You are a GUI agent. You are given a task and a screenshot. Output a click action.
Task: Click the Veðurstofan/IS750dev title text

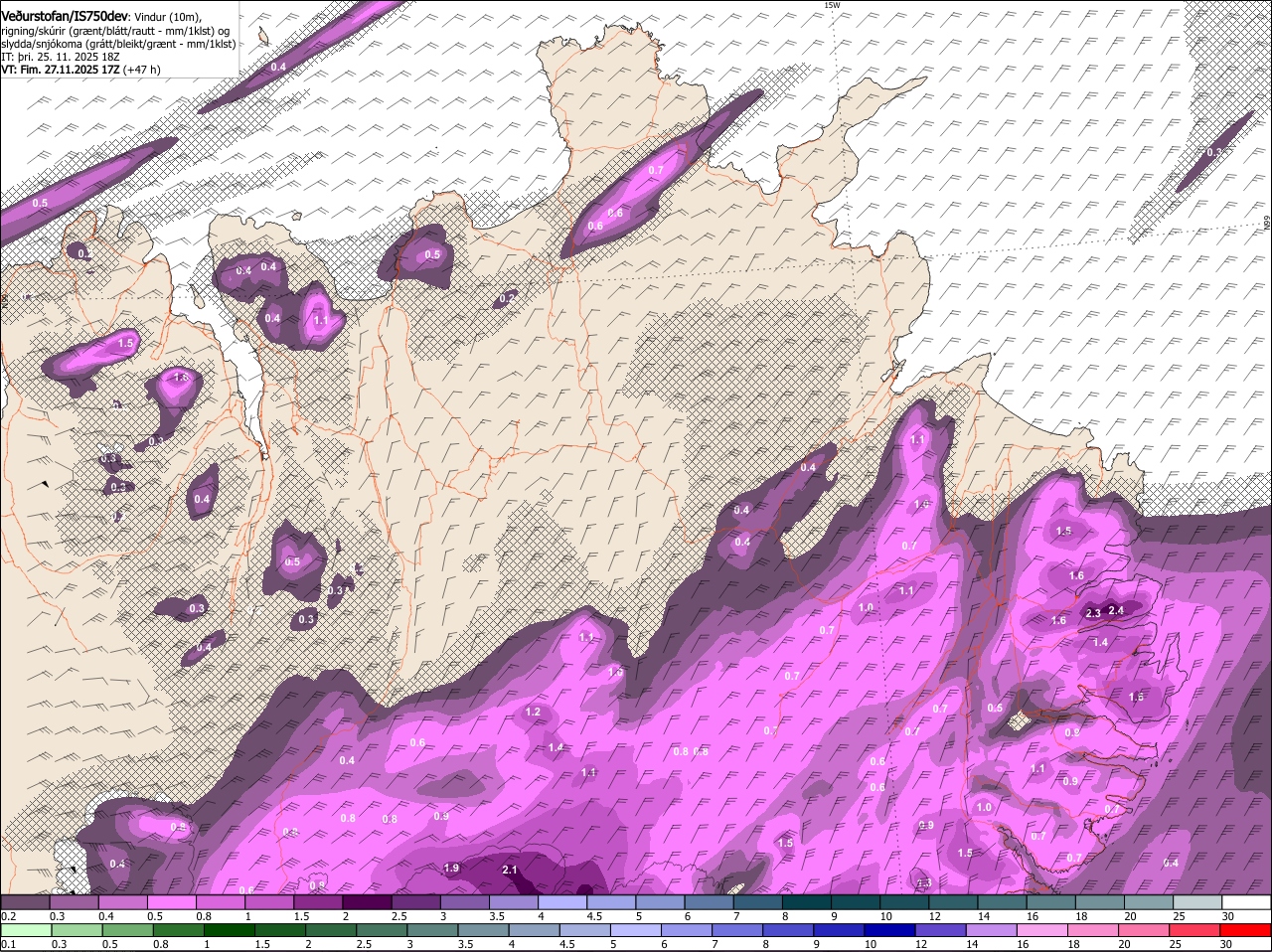pos(65,15)
